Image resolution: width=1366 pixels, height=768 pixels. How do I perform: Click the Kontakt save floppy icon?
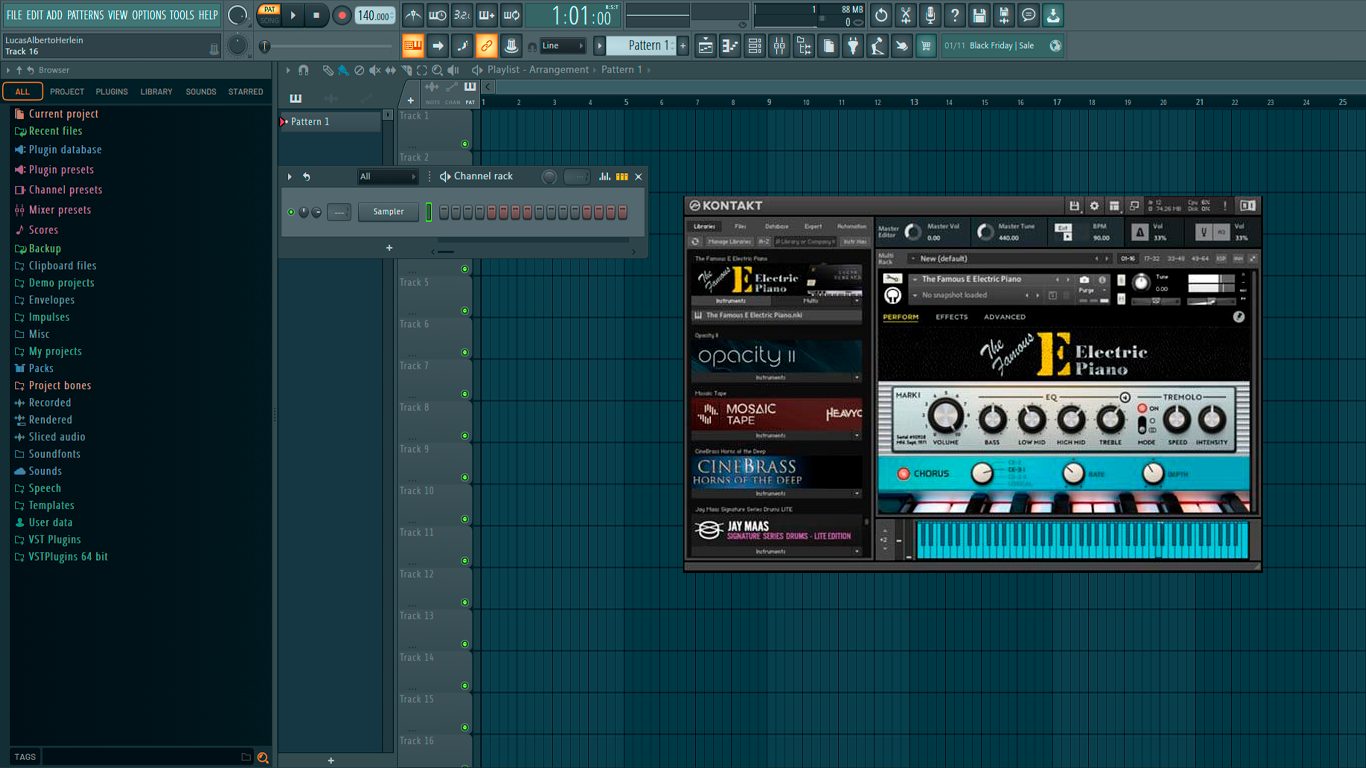[1074, 206]
